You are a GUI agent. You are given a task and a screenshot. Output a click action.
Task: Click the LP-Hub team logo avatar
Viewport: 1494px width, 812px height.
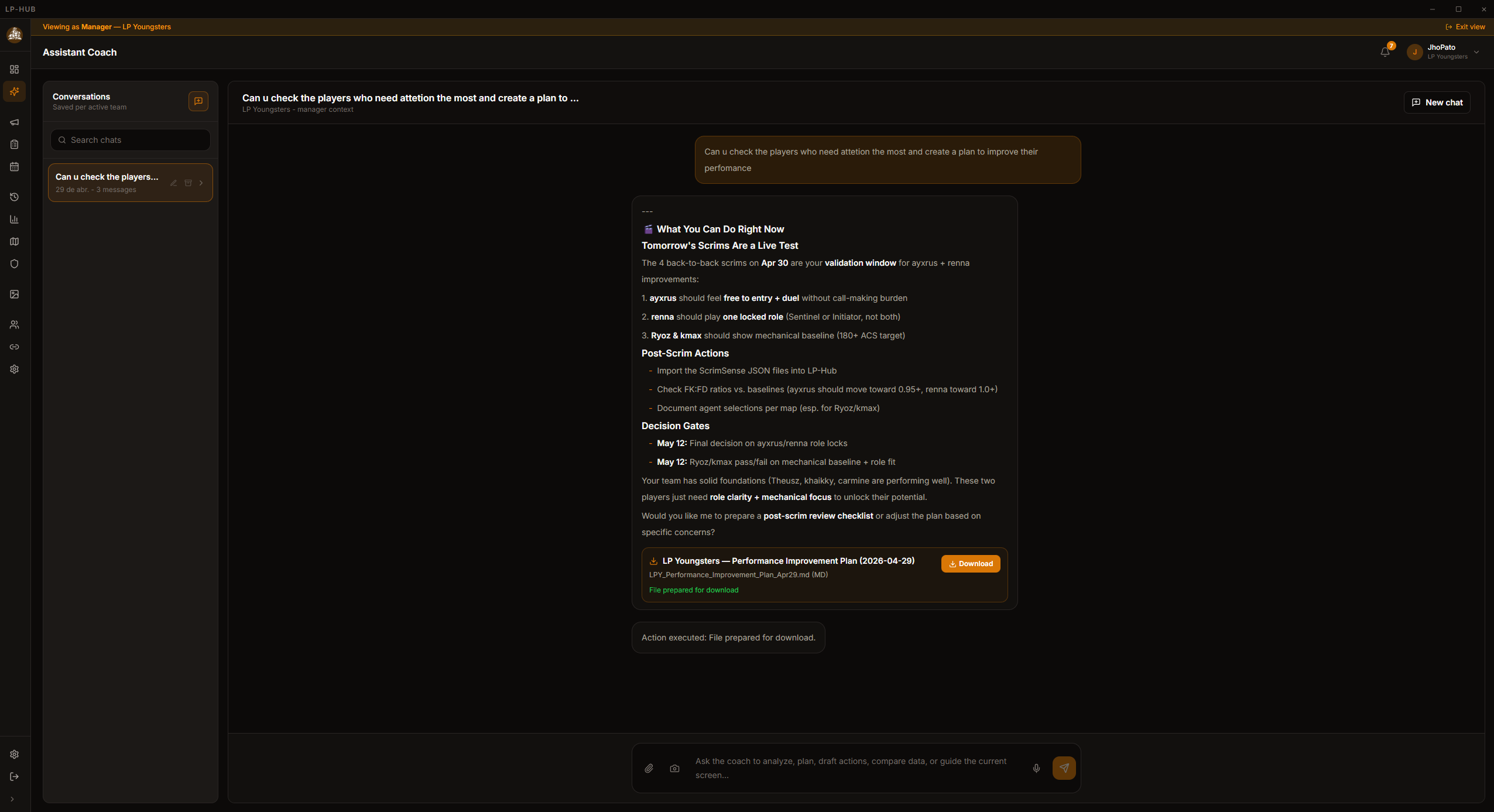tap(15, 35)
